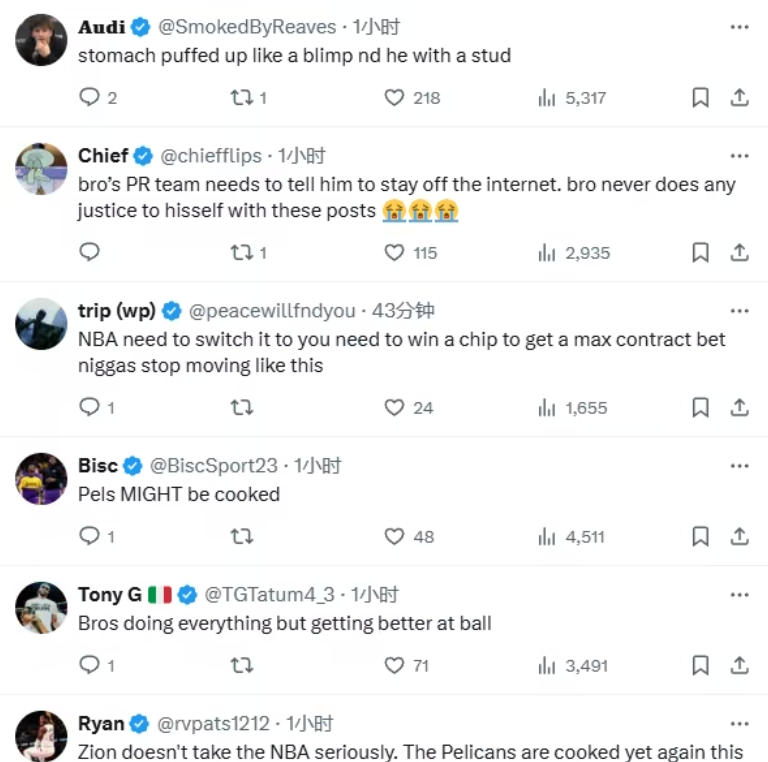Click trip (wp)'s profile picture
Screen dimensions: 768x762
pyautogui.click(x=42, y=323)
